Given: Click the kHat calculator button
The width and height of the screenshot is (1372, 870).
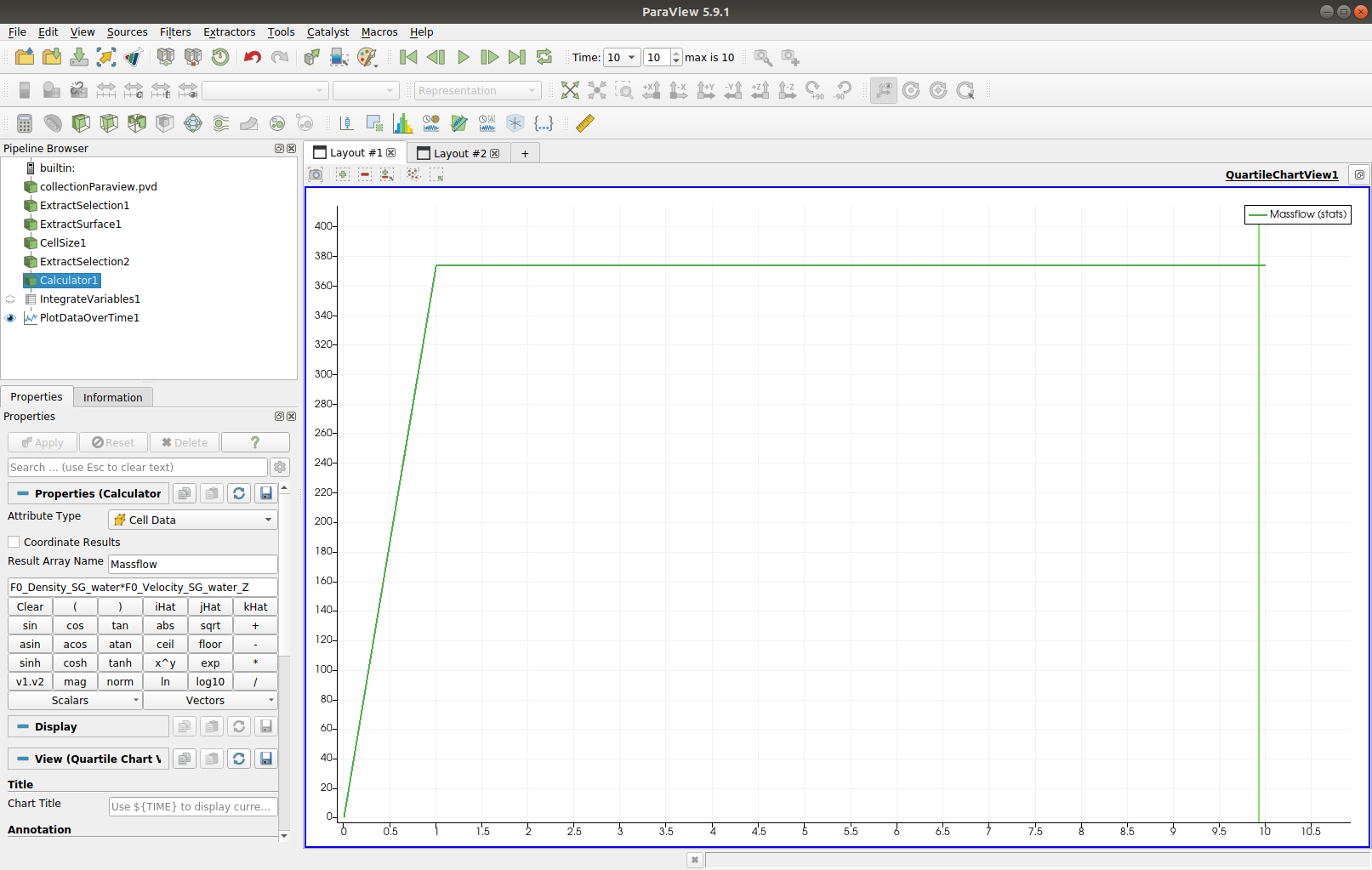Looking at the screenshot, I should [255, 606].
